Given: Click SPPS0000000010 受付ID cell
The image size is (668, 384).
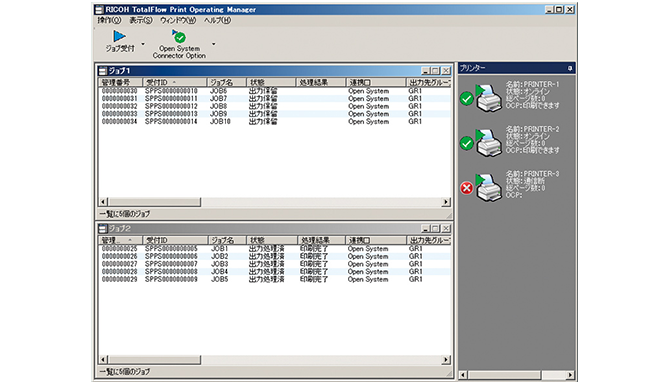Looking at the screenshot, I should click(x=171, y=91).
